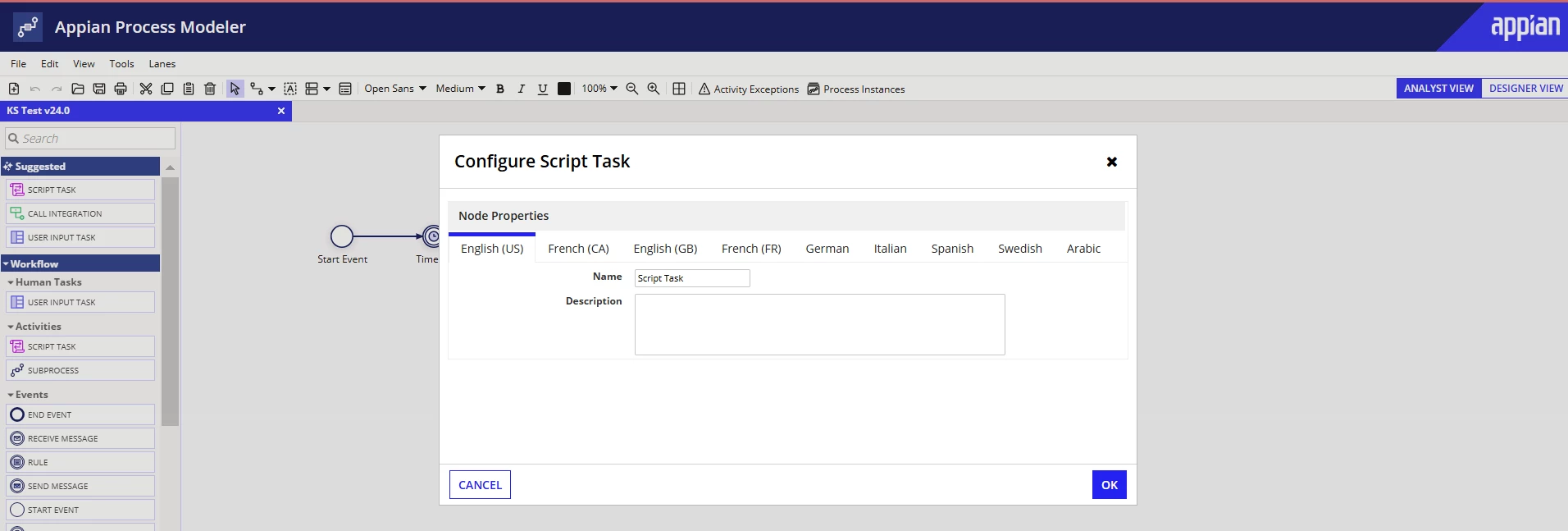This screenshot has height=531, width=1568.
Task: Select Script Task under Activities
Action: coord(80,346)
